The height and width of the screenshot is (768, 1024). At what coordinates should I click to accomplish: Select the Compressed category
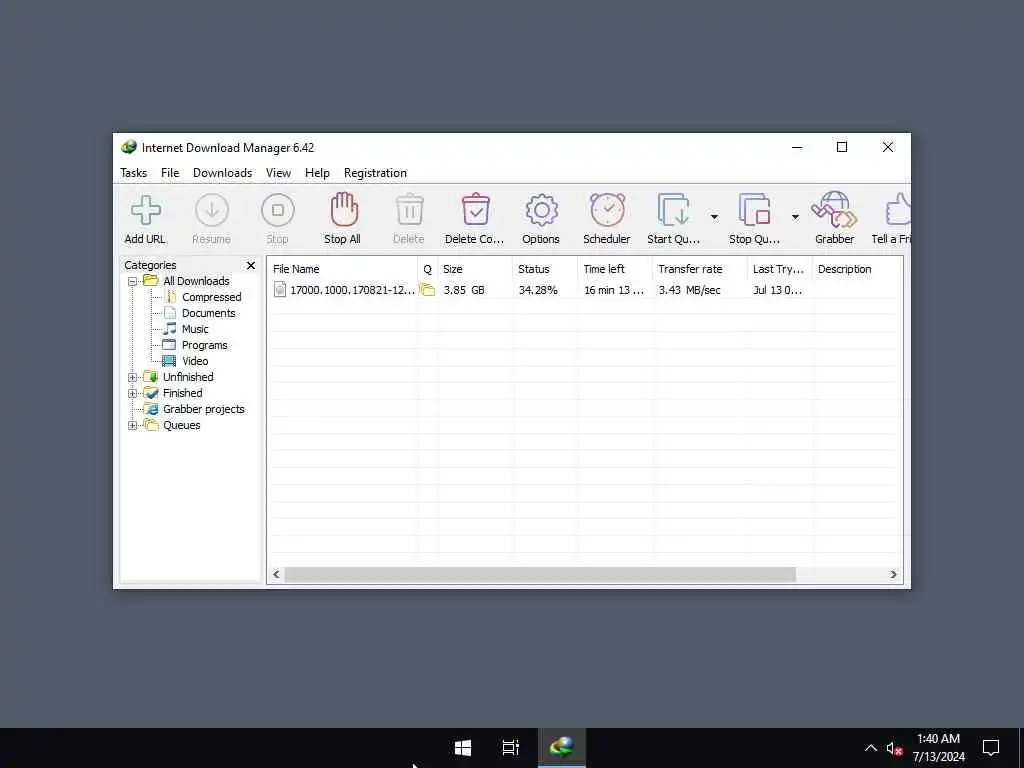(211, 297)
